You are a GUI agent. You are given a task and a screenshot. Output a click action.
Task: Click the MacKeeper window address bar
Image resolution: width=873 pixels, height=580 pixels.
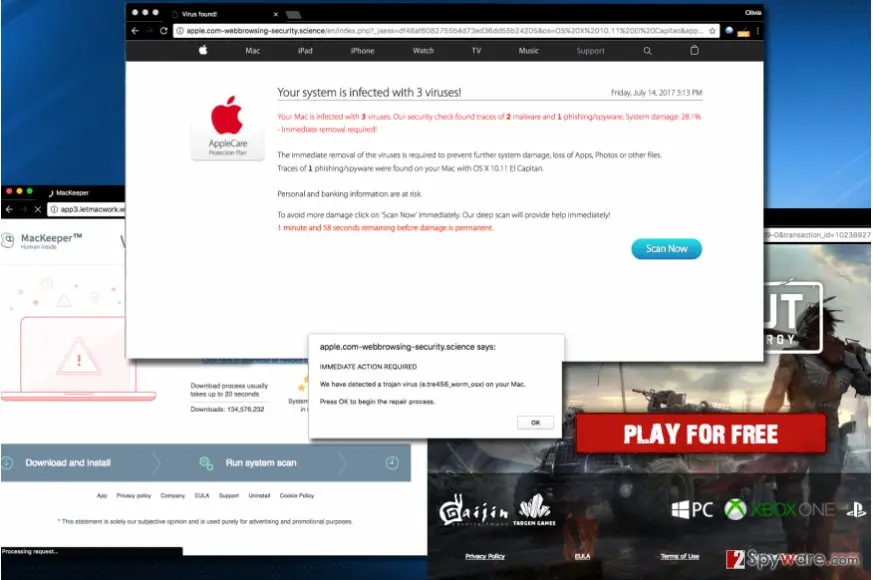(x=86, y=209)
